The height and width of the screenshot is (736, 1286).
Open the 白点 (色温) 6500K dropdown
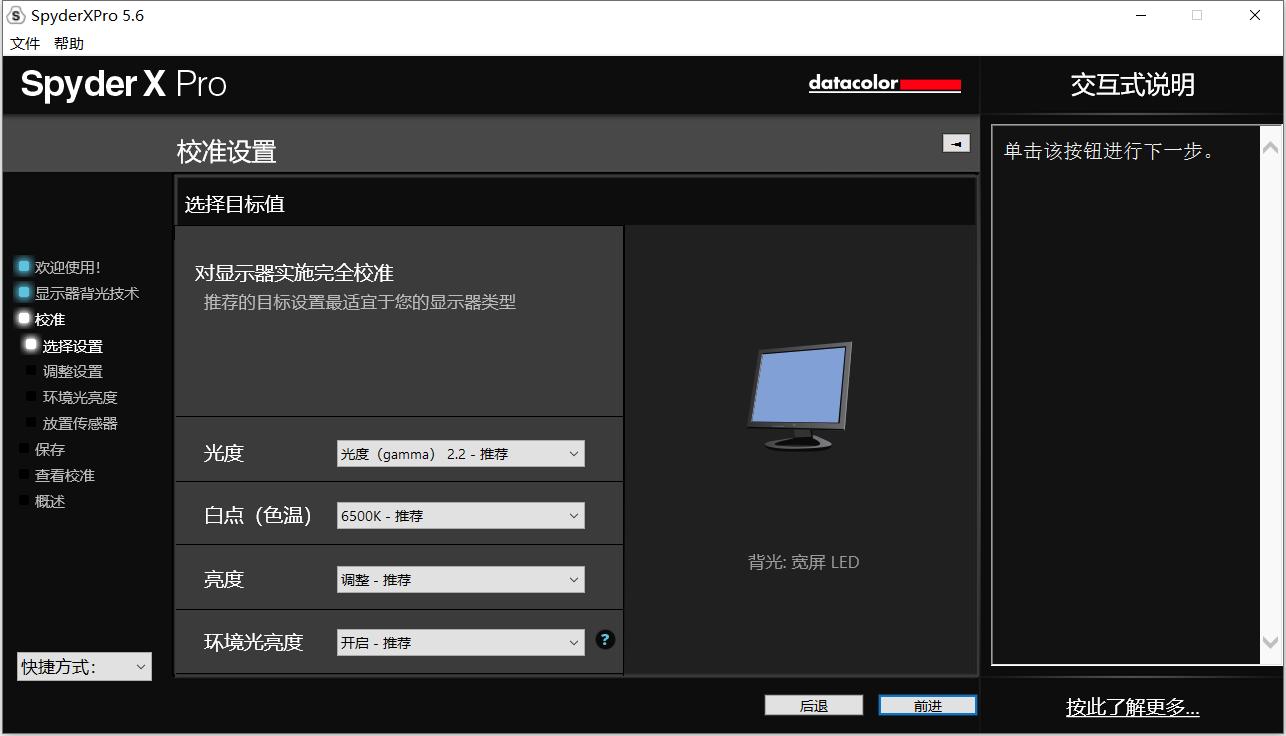(460, 516)
